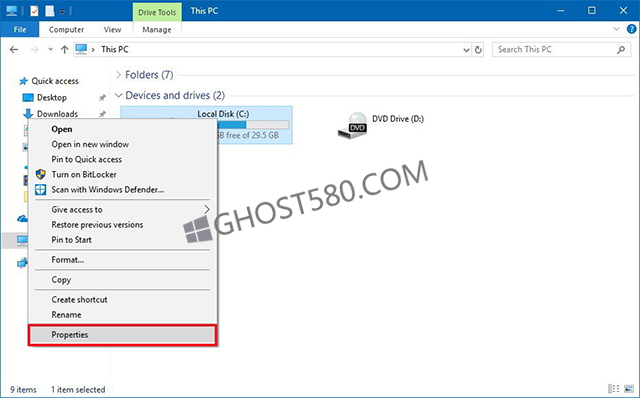
Task: Choose Format... from context menu
Action: click(122, 260)
